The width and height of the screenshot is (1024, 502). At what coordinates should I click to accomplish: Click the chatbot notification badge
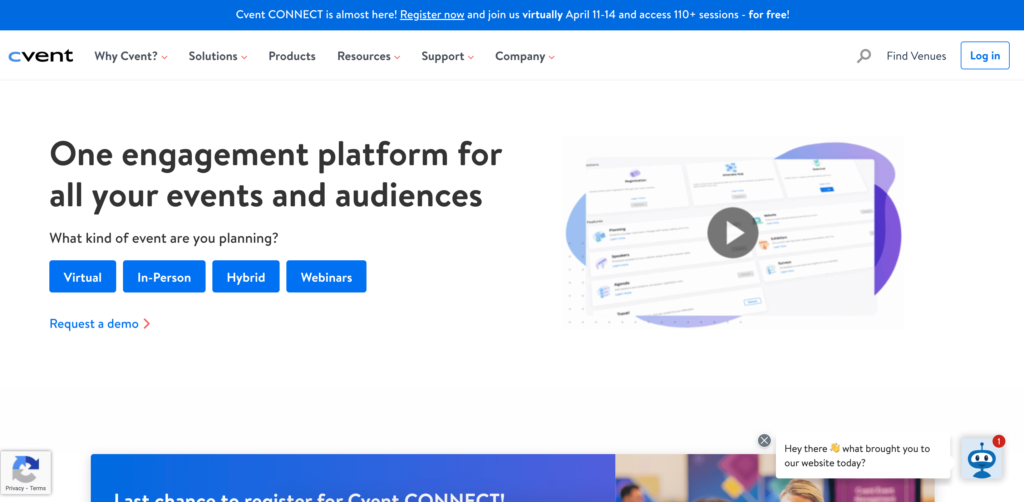[999, 441]
